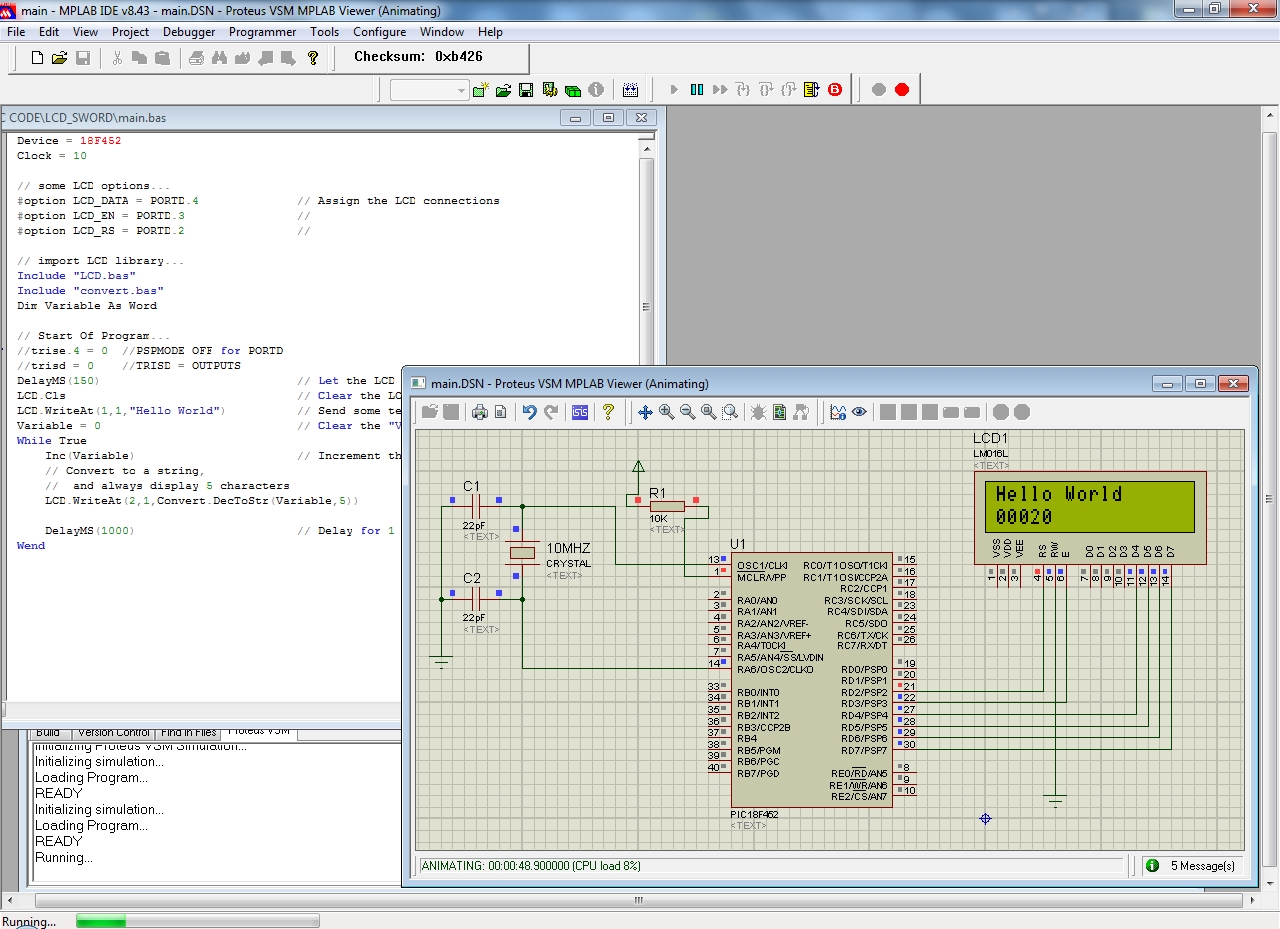Zoom in on the schematic

[666, 412]
